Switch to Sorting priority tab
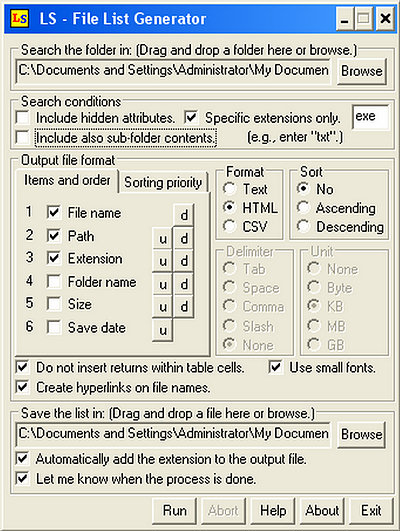400x531 pixels. pyautogui.click(x=163, y=183)
